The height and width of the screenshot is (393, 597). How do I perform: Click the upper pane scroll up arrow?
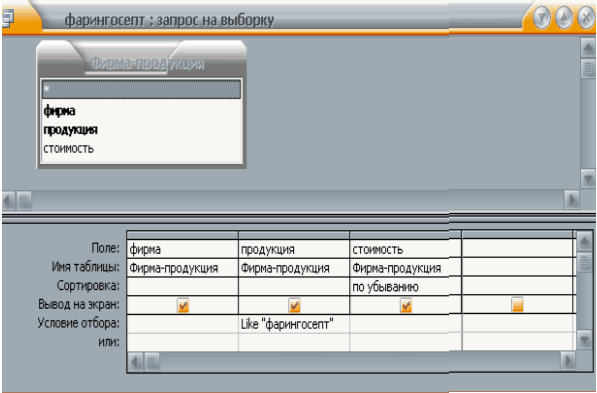[588, 48]
